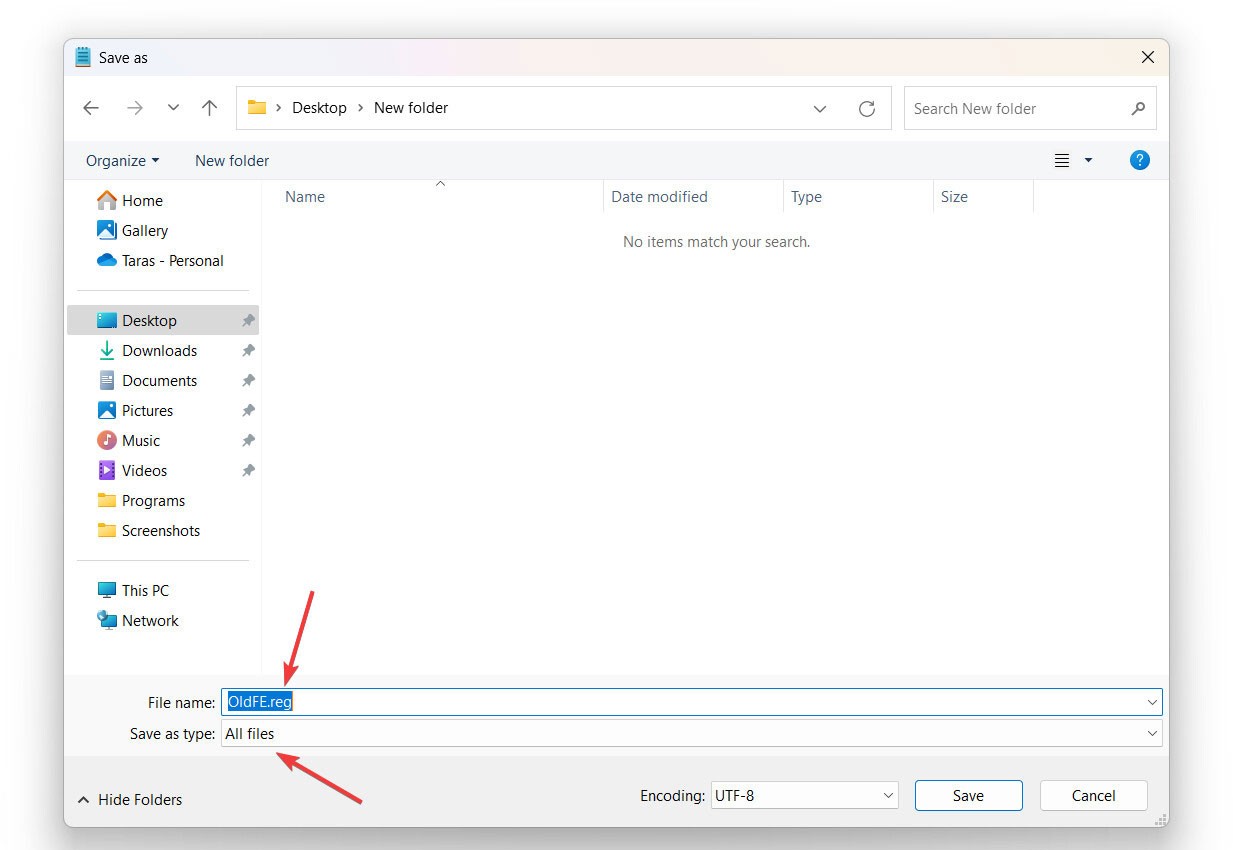This screenshot has height=850, width=1233.
Task: Open the Encoding dropdown
Action: click(804, 796)
